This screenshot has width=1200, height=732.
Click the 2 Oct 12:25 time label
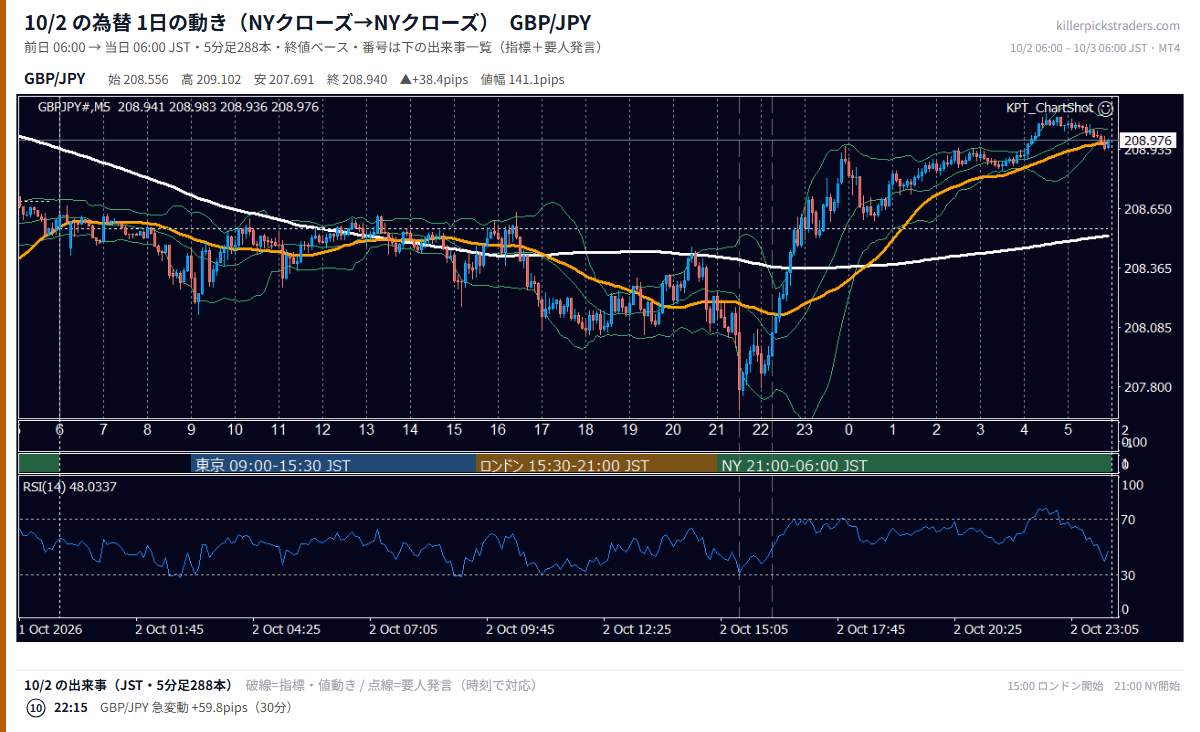(638, 629)
